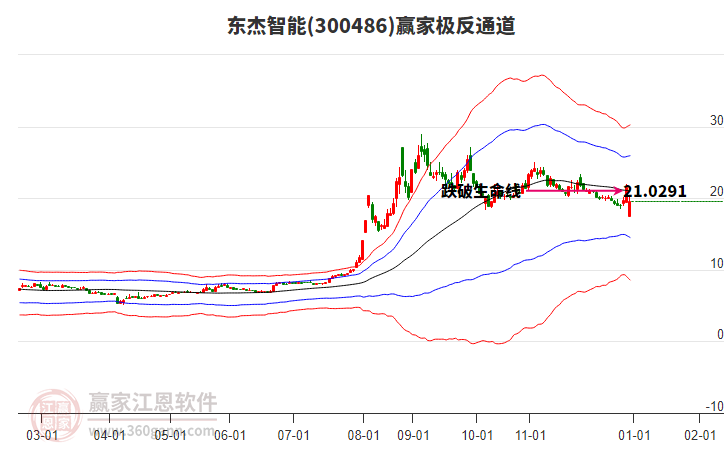Click the 04-01 date axis label
This screenshot has width=726, height=450.
tap(109, 435)
